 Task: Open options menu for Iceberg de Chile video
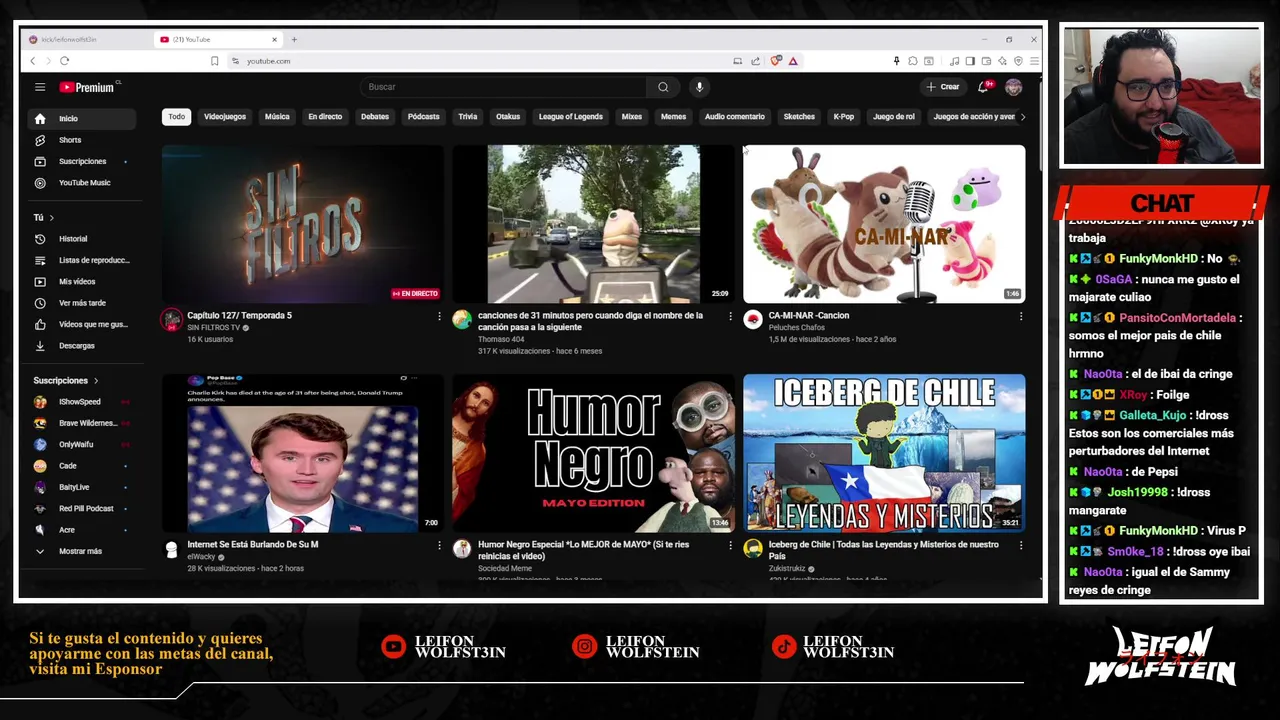click(1021, 545)
